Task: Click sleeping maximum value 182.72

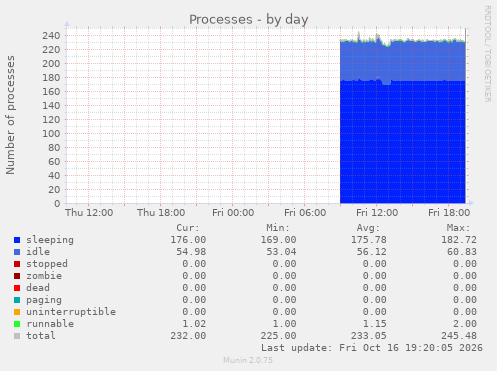Action: 459,240
